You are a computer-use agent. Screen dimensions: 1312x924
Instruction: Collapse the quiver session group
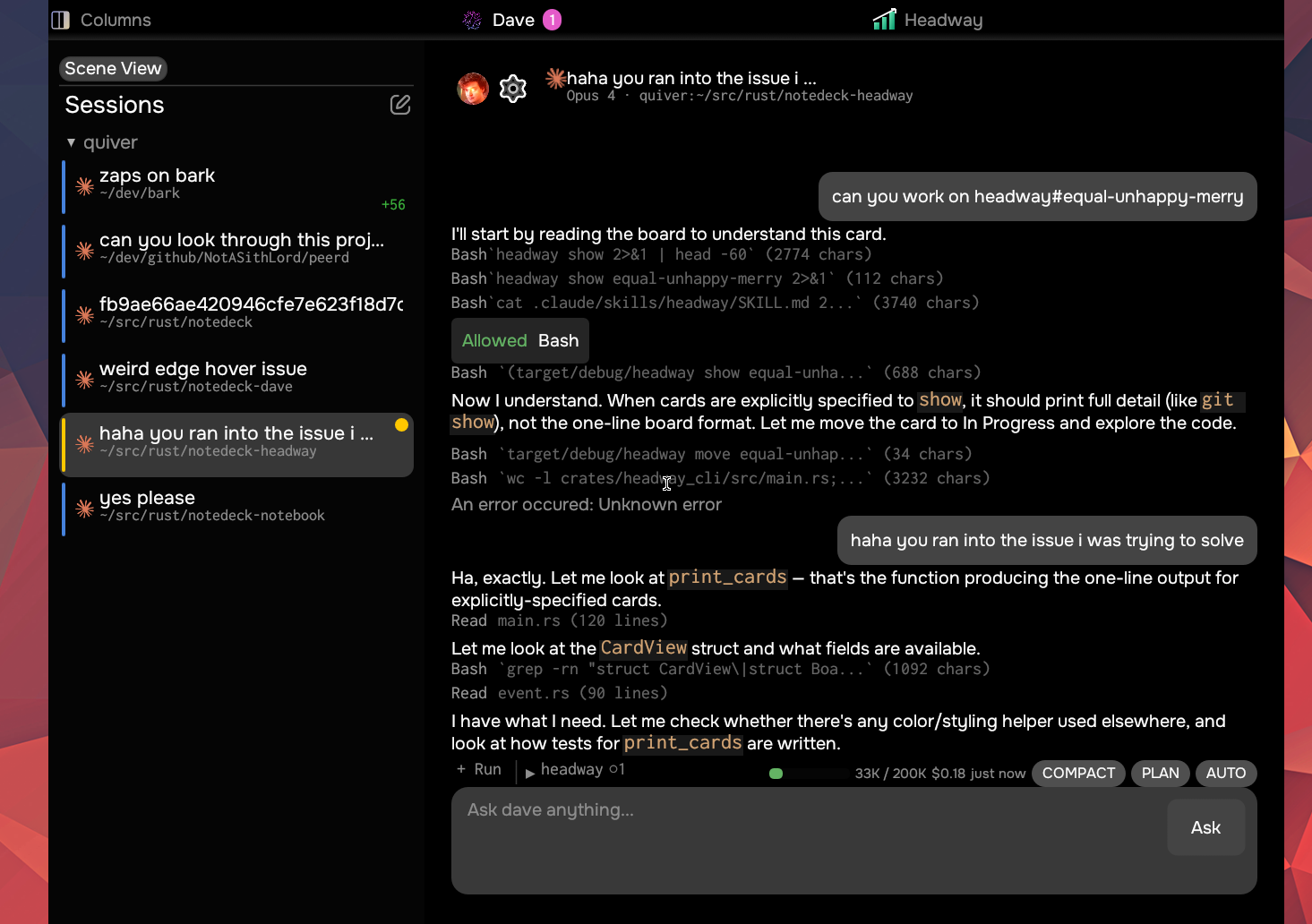point(71,142)
